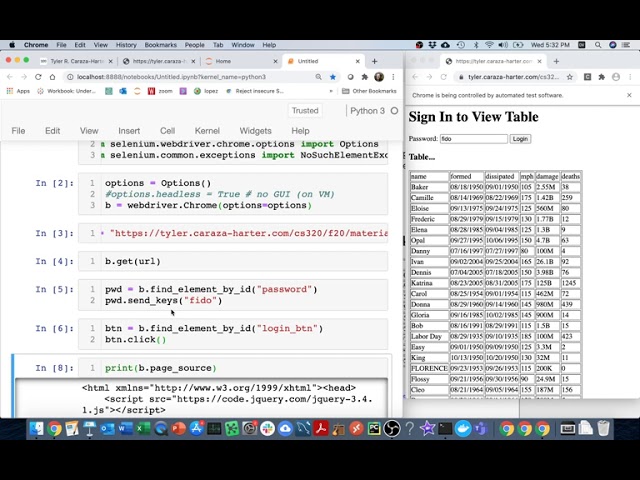The width and height of the screenshot is (640, 480).
Task: Click the home icon in left Chrome toolbar
Action: 52,77
